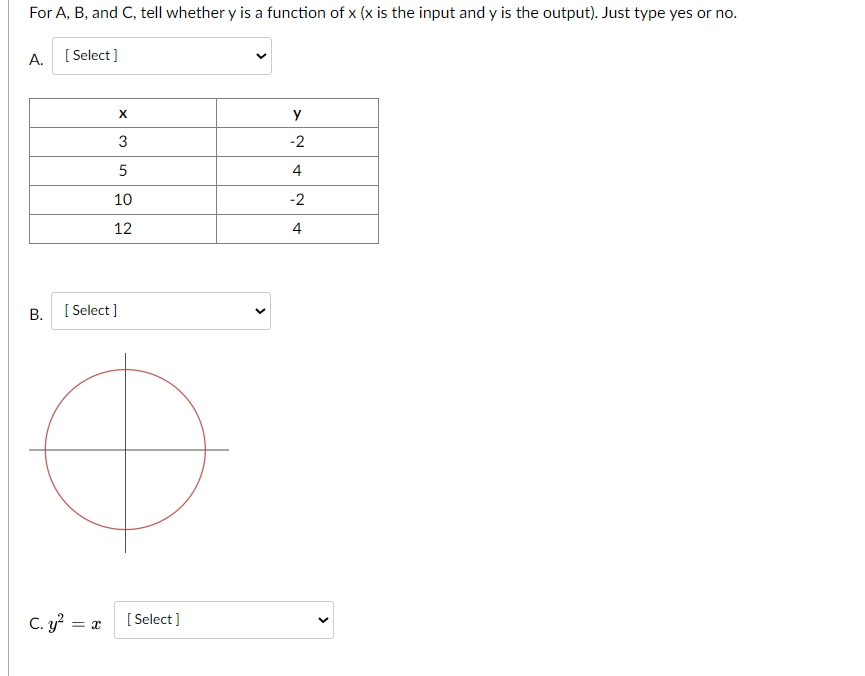Viewport: 865px width, 676px height.
Task: Select the table cell containing 10
Action: [122, 199]
